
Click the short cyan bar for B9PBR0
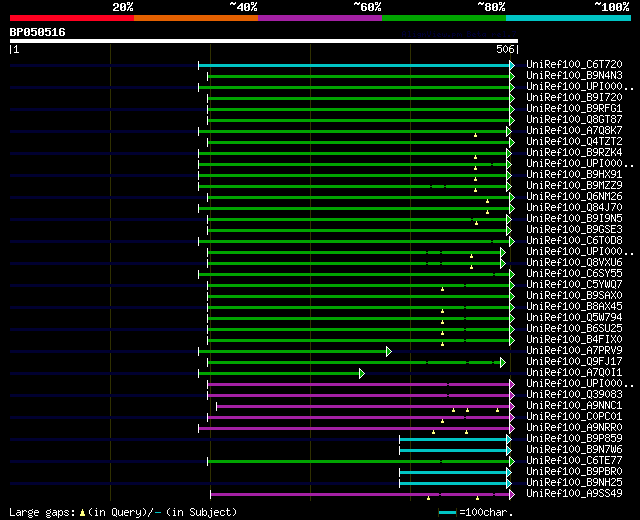453,473
